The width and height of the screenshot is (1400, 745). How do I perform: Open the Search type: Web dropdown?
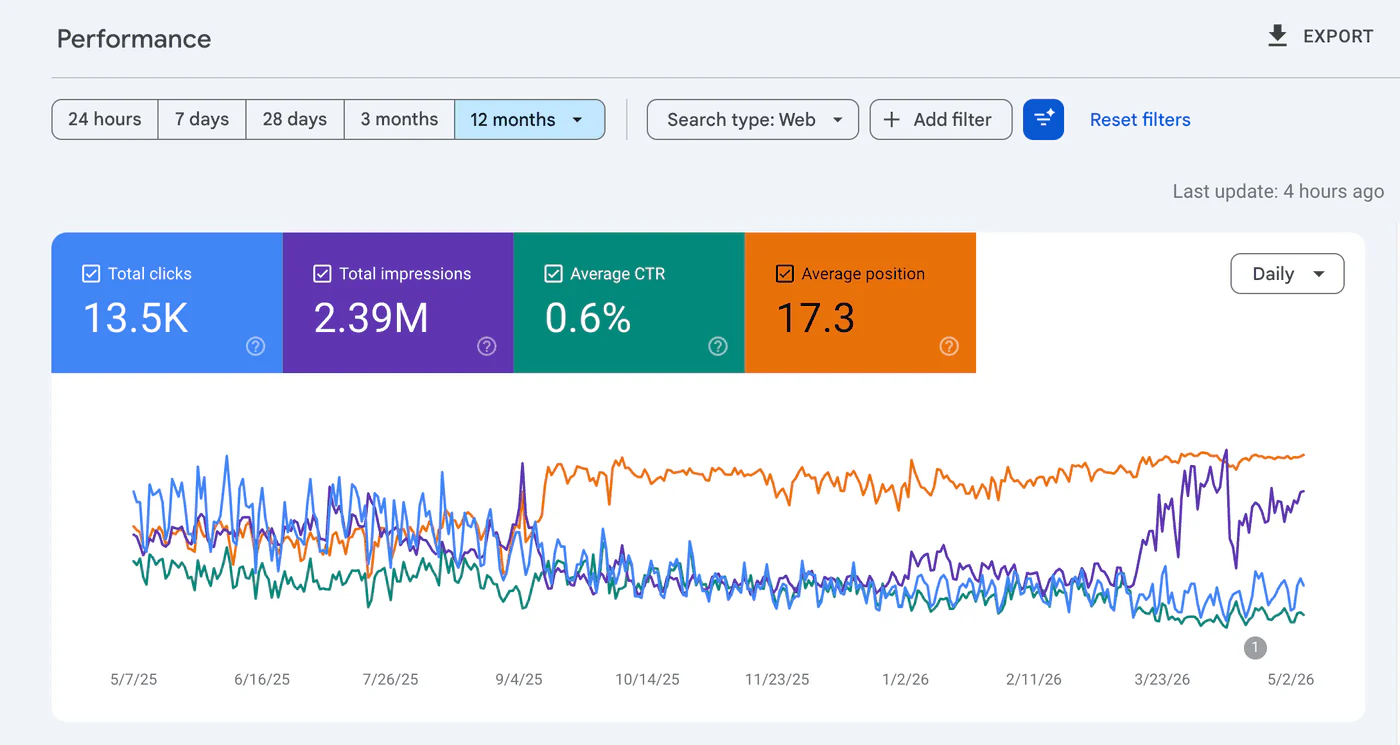point(753,119)
